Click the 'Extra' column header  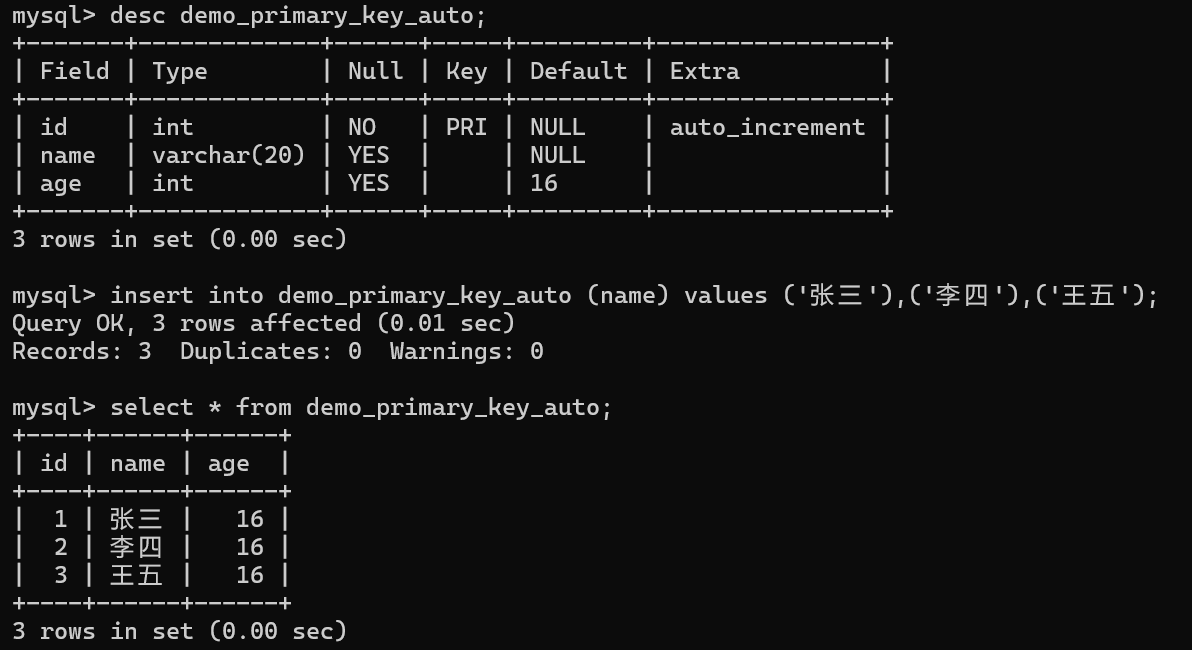tap(704, 71)
